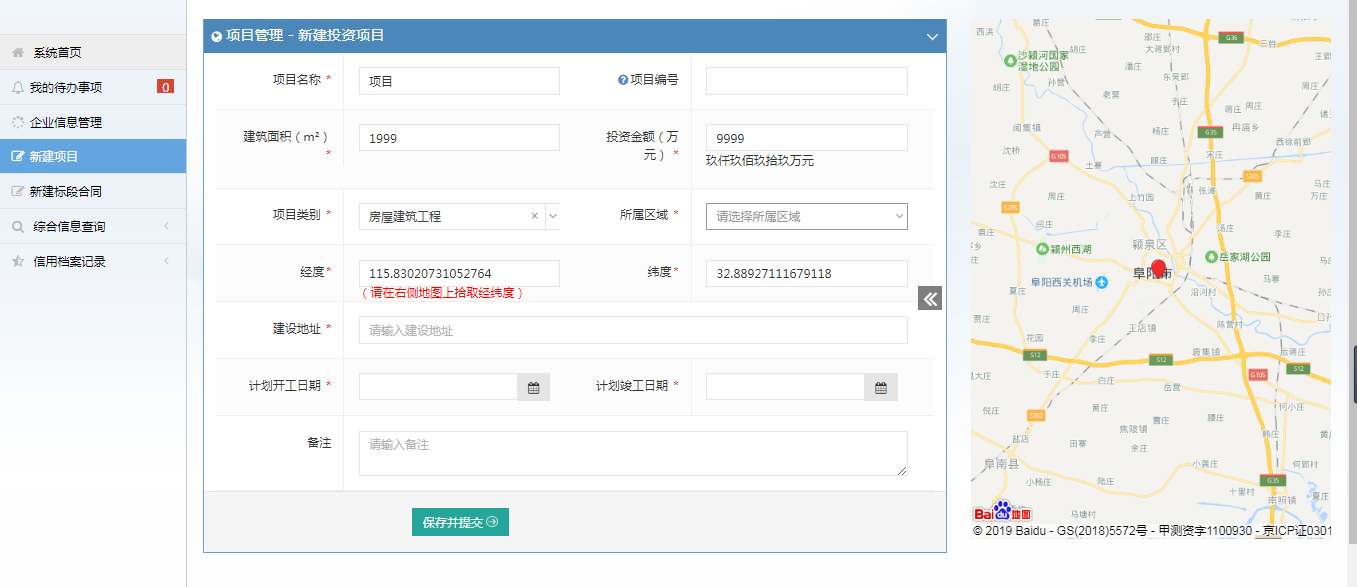Open calendar picker for 计划开工日期
The height and width of the screenshot is (587, 1357).
[x=533, y=387]
